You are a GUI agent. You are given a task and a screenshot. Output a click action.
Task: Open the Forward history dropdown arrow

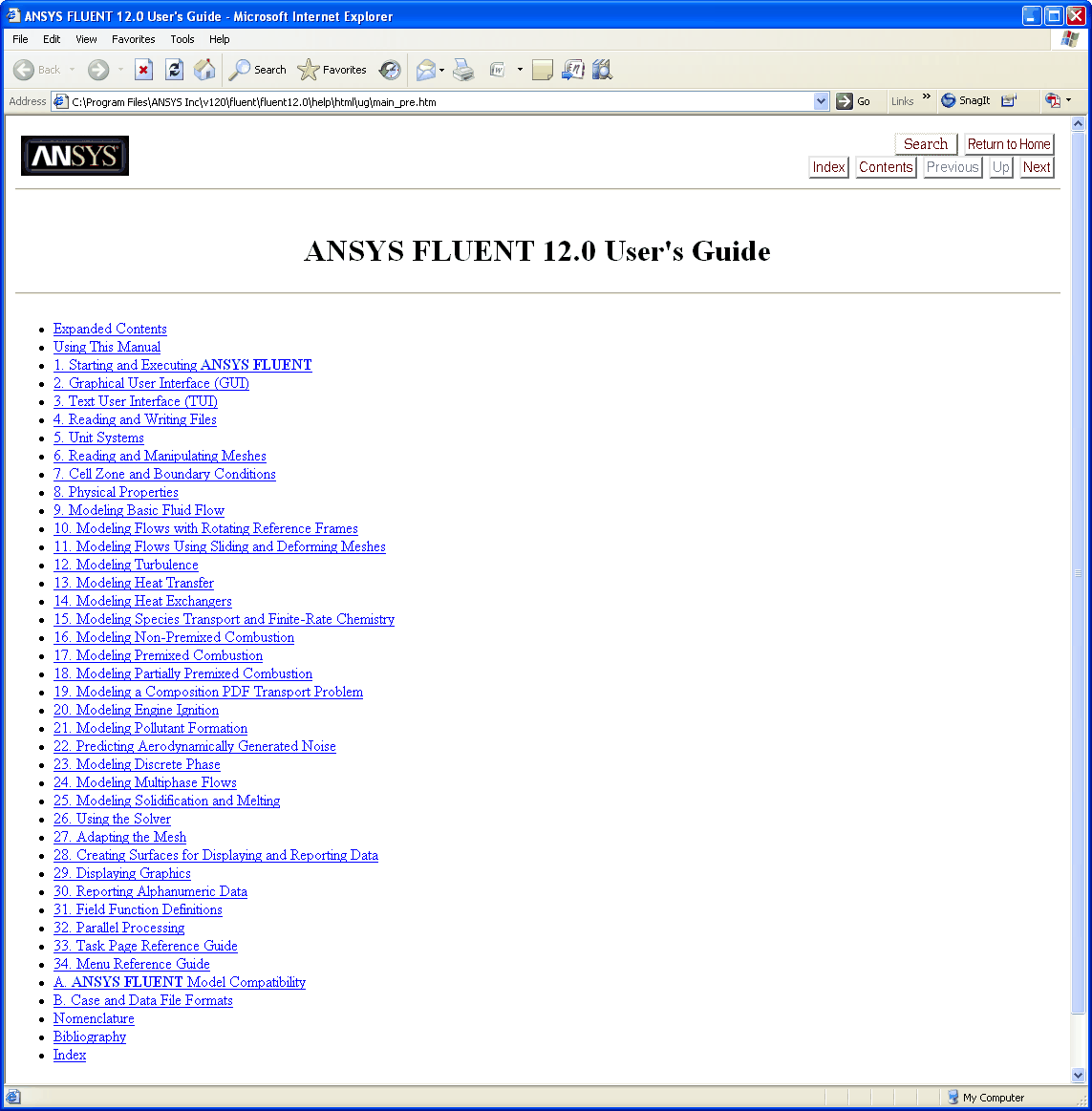pos(120,70)
